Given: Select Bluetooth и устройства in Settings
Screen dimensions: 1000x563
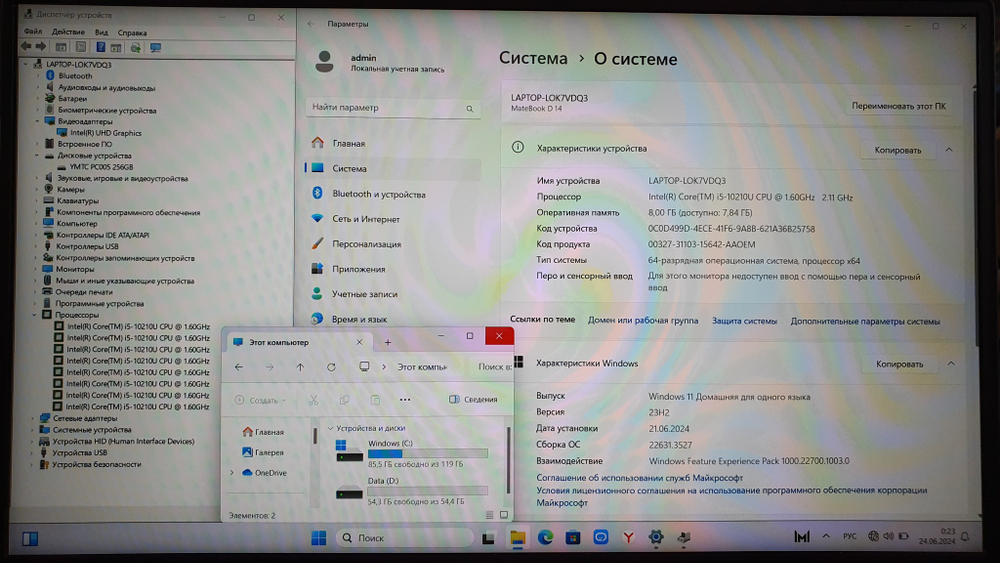Looking at the screenshot, I should coord(392,194).
